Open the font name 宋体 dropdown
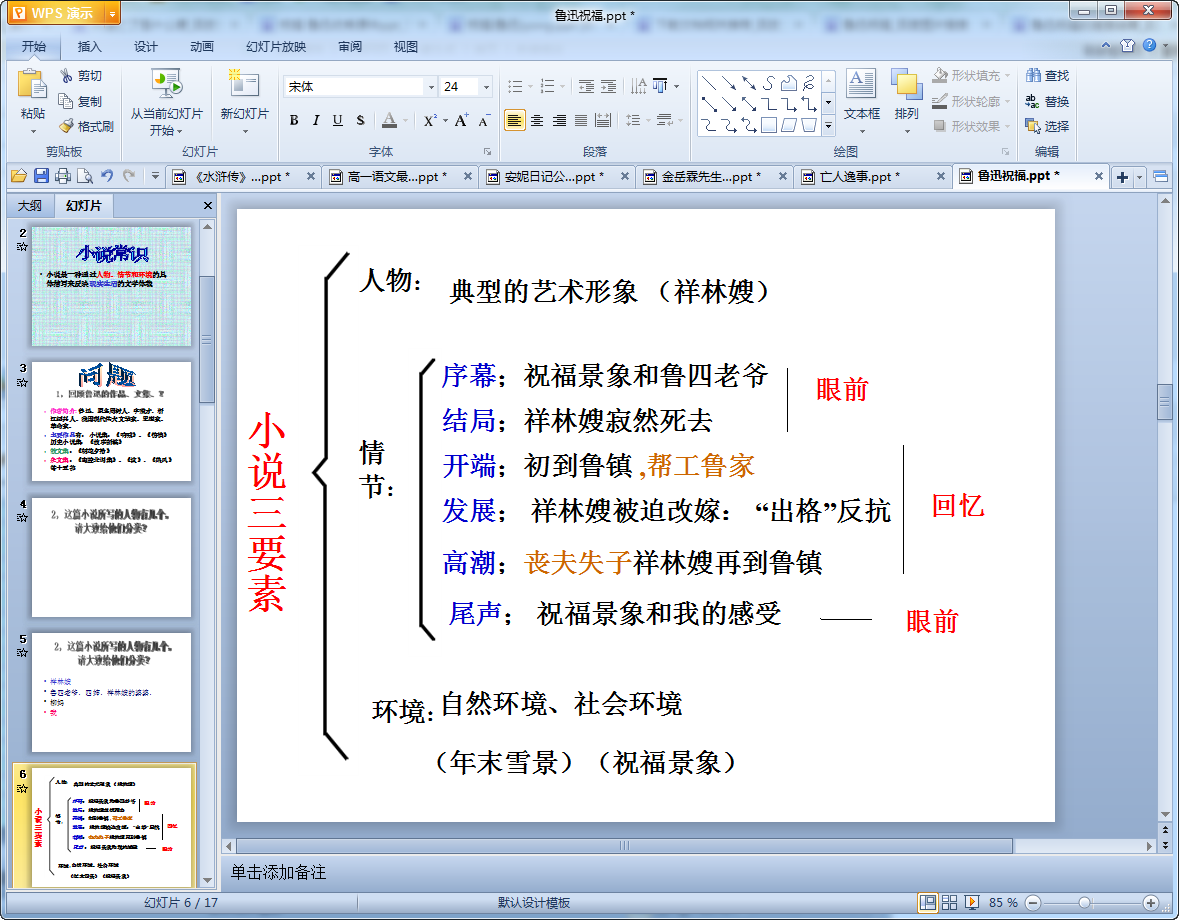The width and height of the screenshot is (1179, 920). 432,87
